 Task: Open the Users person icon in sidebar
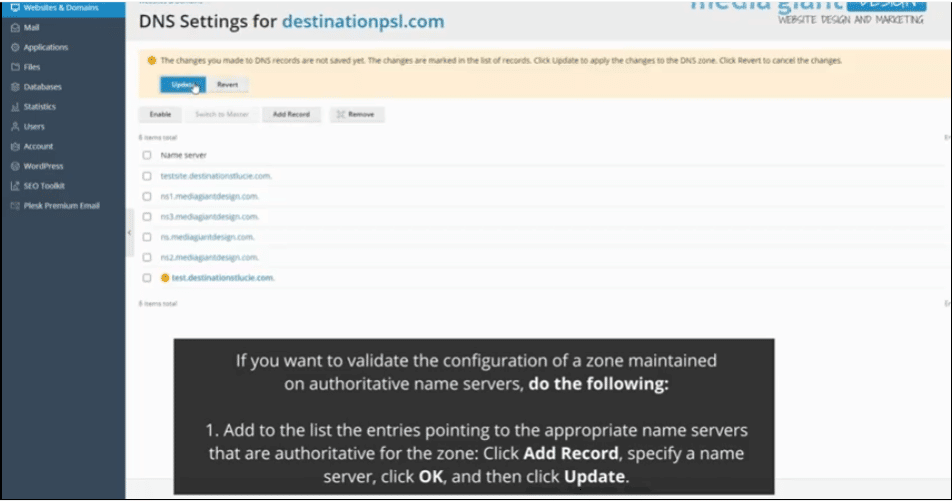click(15, 126)
